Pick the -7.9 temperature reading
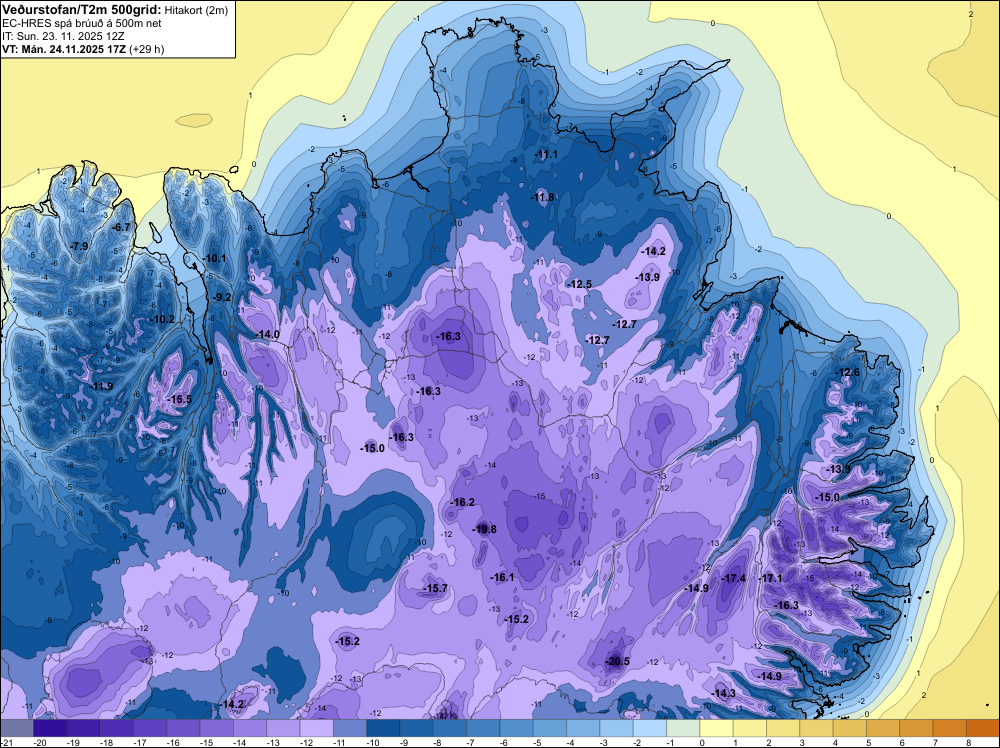1000x748 pixels. point(80,247)
